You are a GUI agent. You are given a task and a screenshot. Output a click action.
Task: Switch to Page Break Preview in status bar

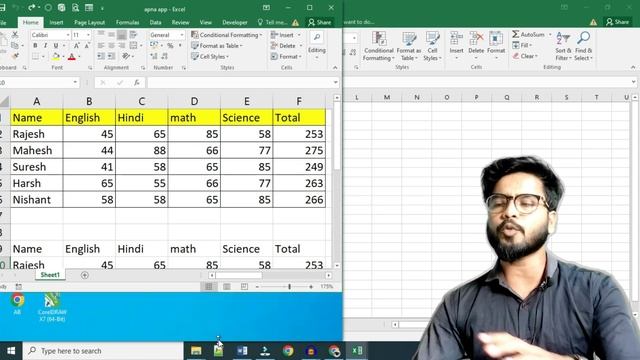click(244, 287)
